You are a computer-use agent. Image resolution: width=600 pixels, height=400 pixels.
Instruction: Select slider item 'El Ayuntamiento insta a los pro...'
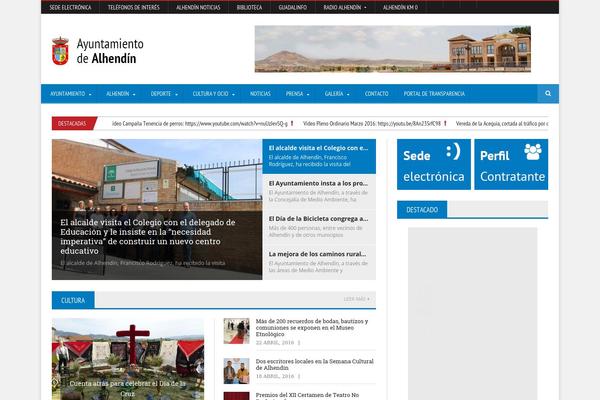pyautogui.click(x=319, y=191)
